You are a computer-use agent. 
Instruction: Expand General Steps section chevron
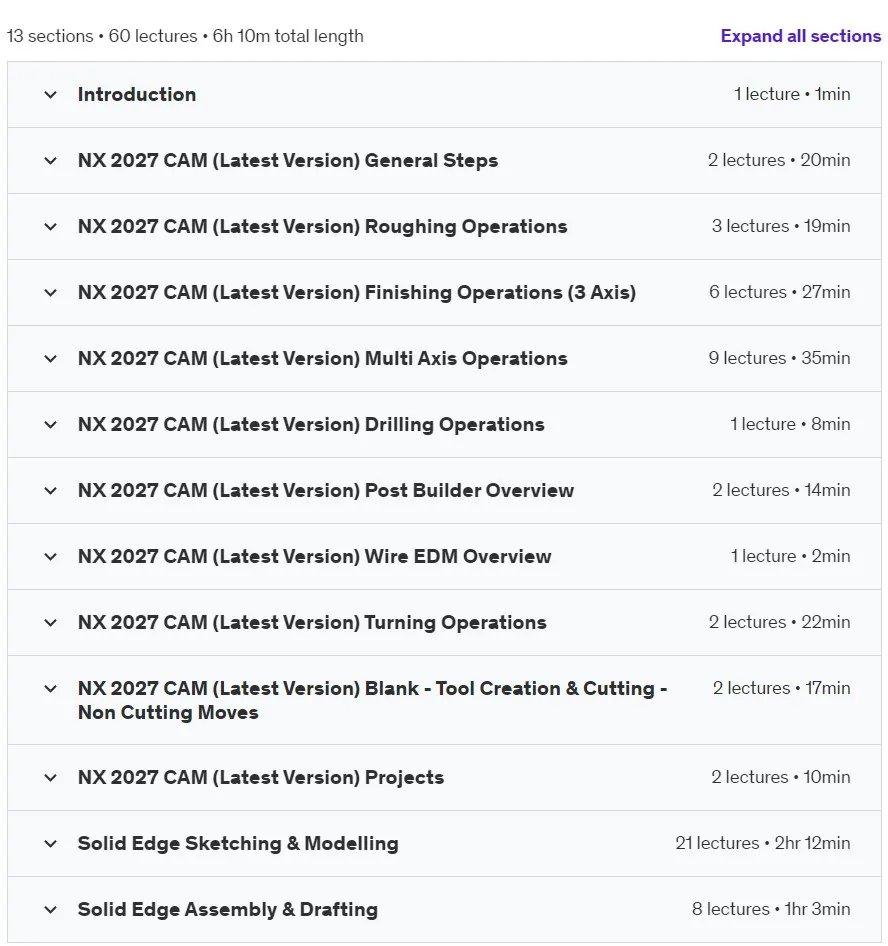[51, 160]
